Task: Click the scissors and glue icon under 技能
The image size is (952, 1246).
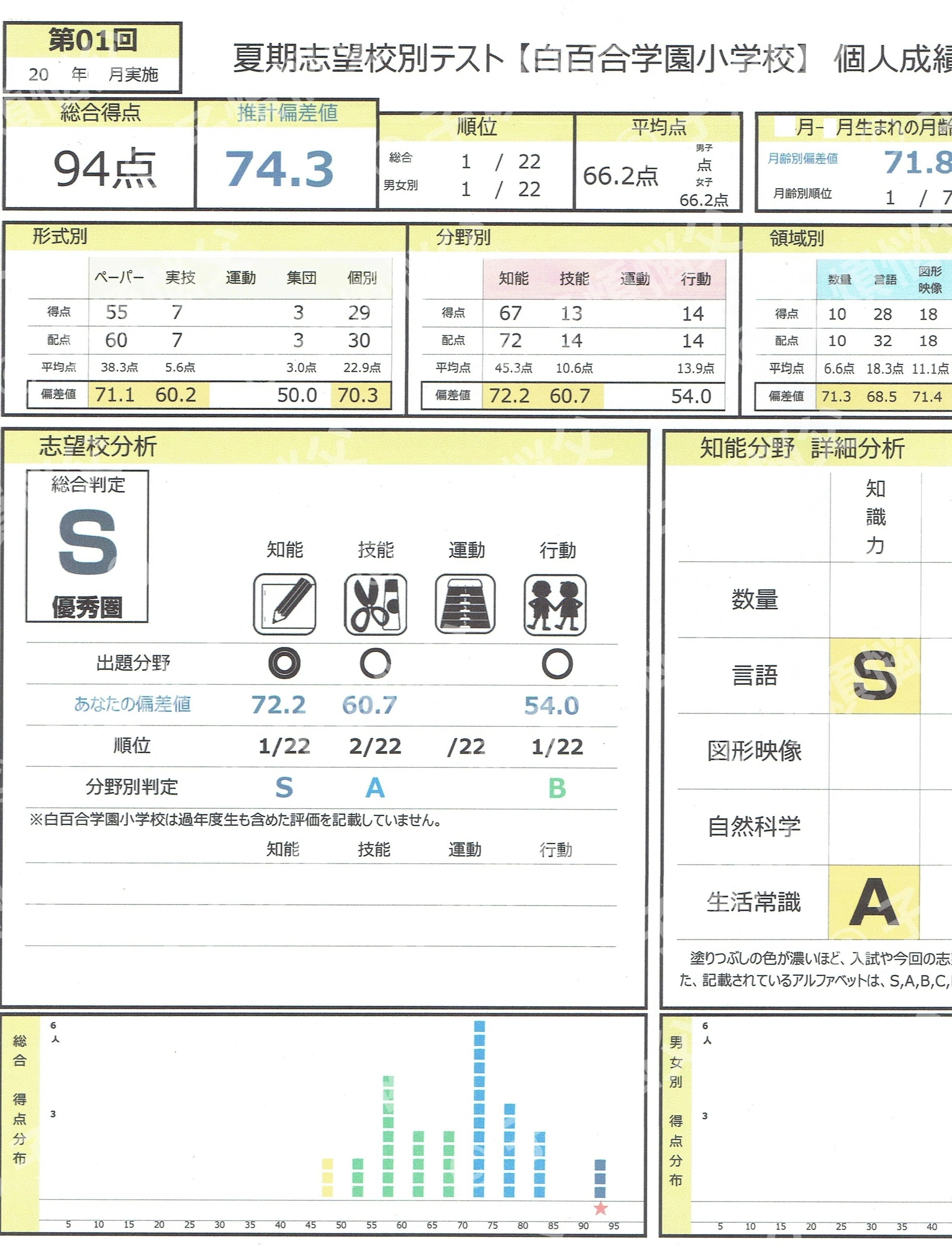Action: (375, 604)
